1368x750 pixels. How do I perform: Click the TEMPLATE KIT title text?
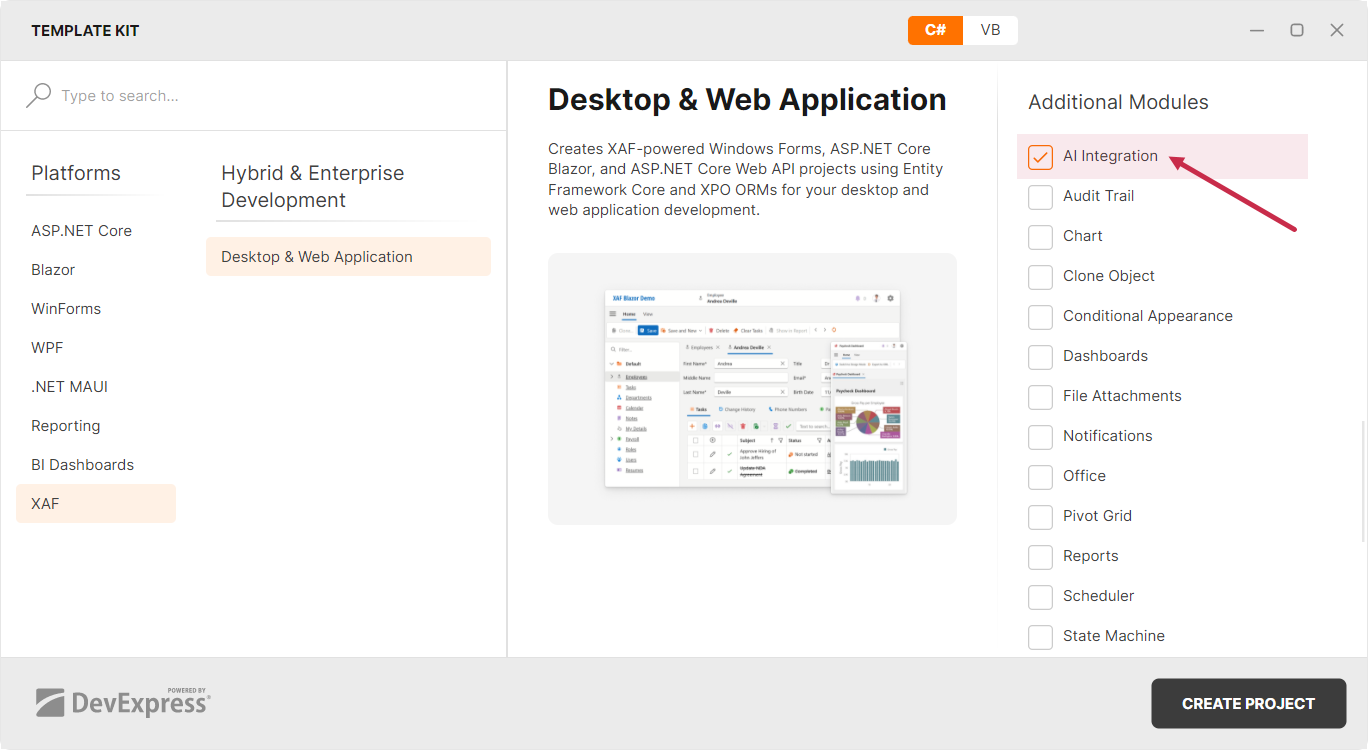[85, 31]
